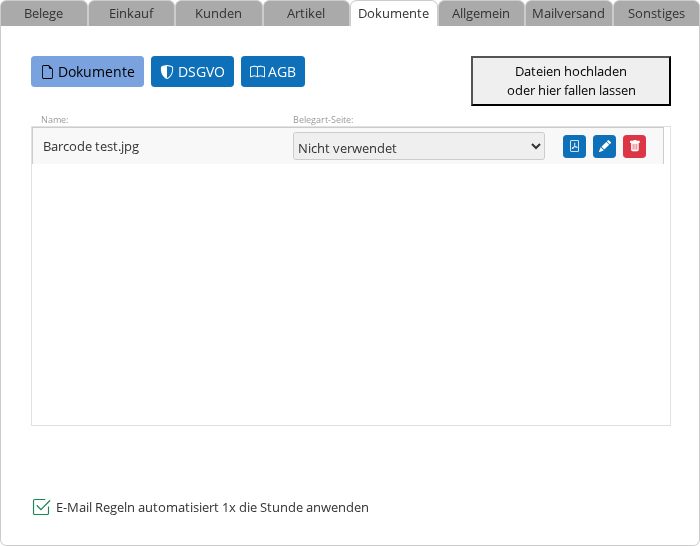Switch to the Artikel tab
The image size is (700, 546).
(305, 14)
